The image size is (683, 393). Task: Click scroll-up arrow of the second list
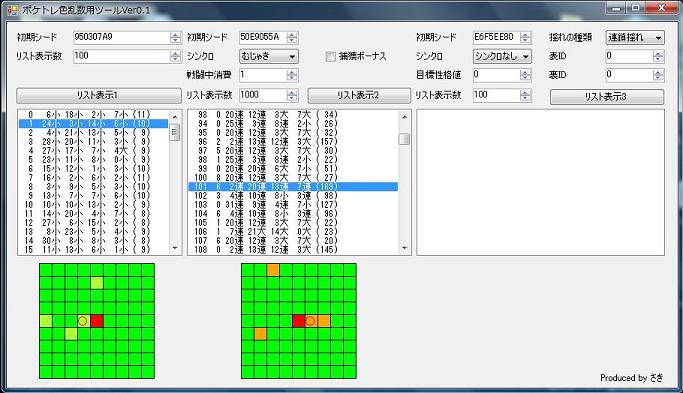pos(404,117)
